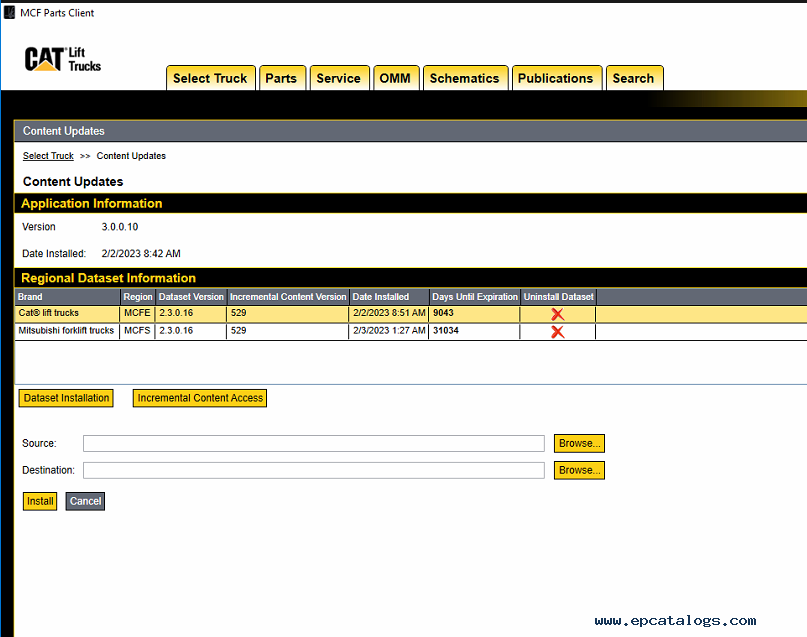Click the Brand column header
807x637 pixels.
[x=67, y=297]
